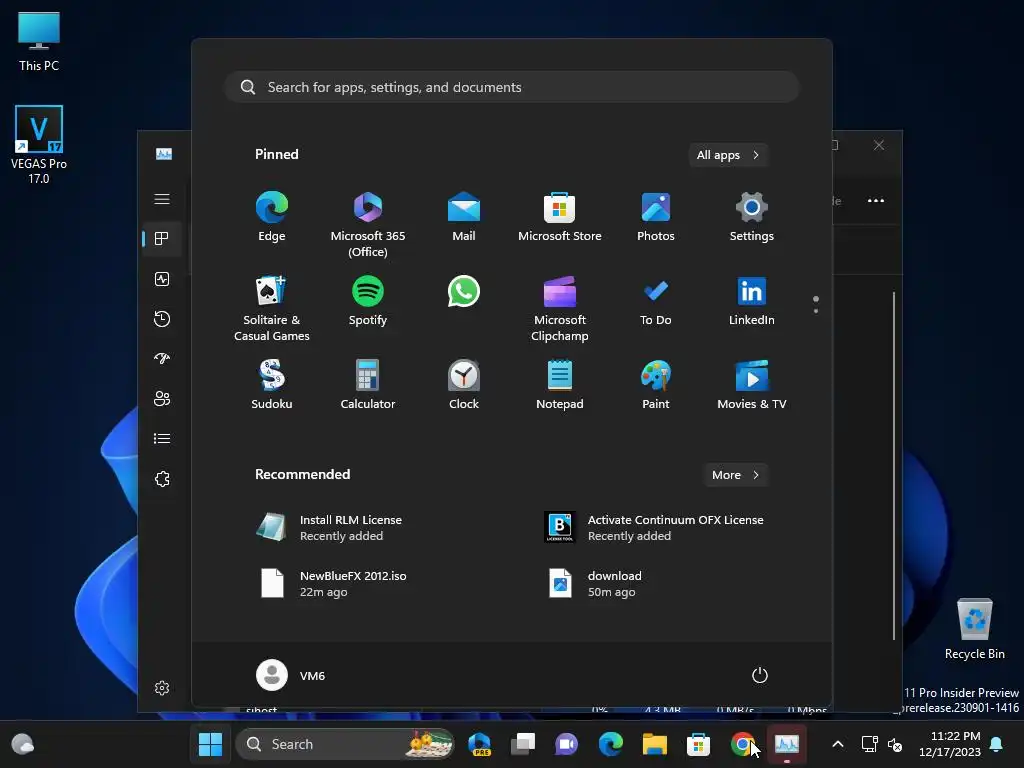Open LinkedIn from pinned apps
Viewport: 1024px width, 768px height.
(x=752, y=301)
